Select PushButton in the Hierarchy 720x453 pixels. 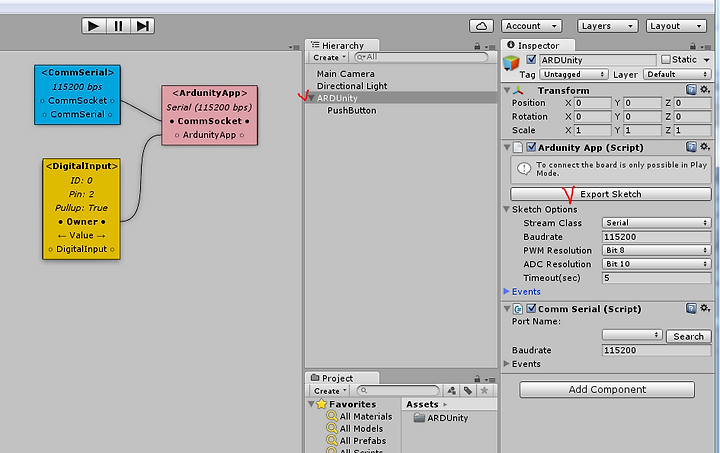pos(352,111)
